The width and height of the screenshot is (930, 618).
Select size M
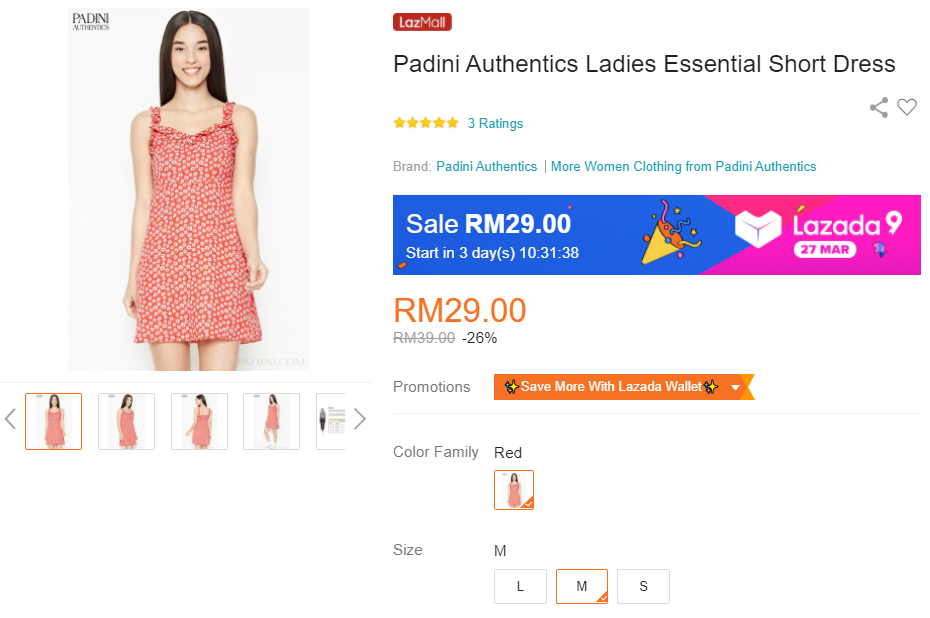pyautogui.click(x=582, y=587)
